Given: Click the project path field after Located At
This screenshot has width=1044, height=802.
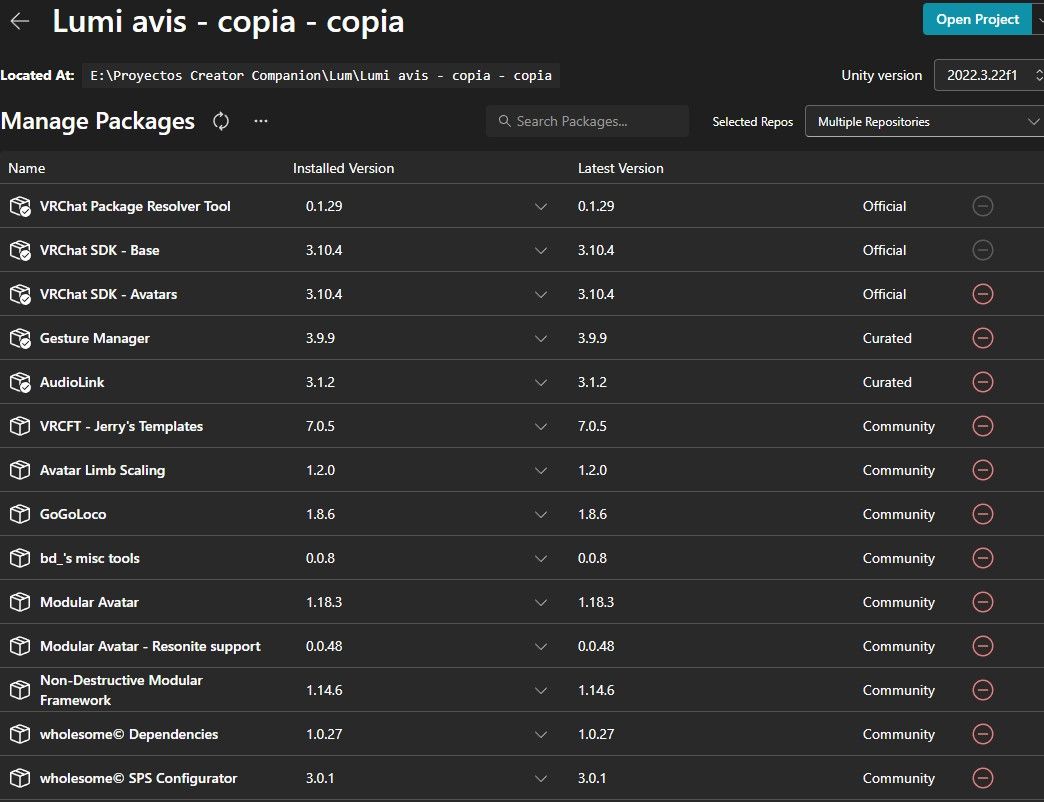Looking at the screenshot, I should coord(321,75).
